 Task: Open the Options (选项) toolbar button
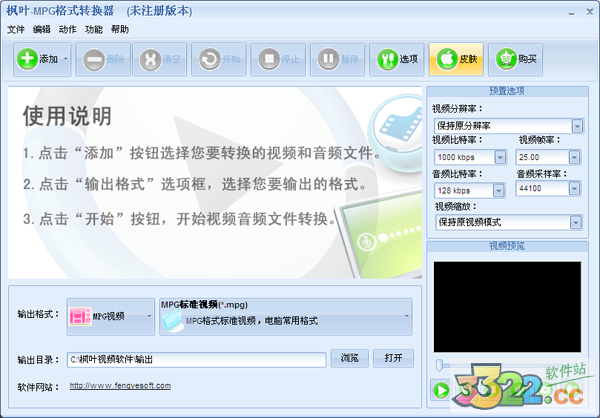coord(397,60)
